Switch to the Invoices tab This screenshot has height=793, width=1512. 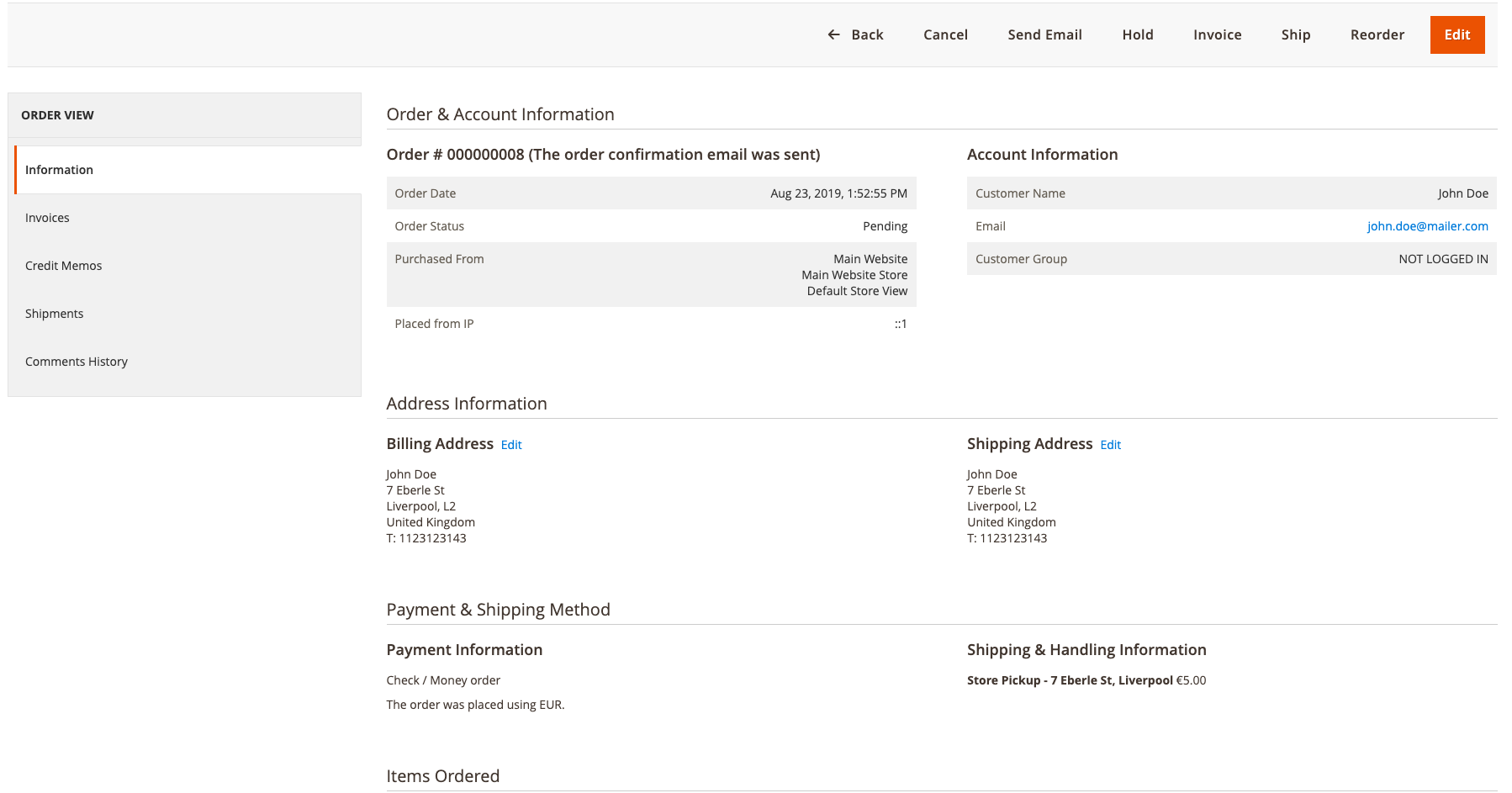coord(47,218)
